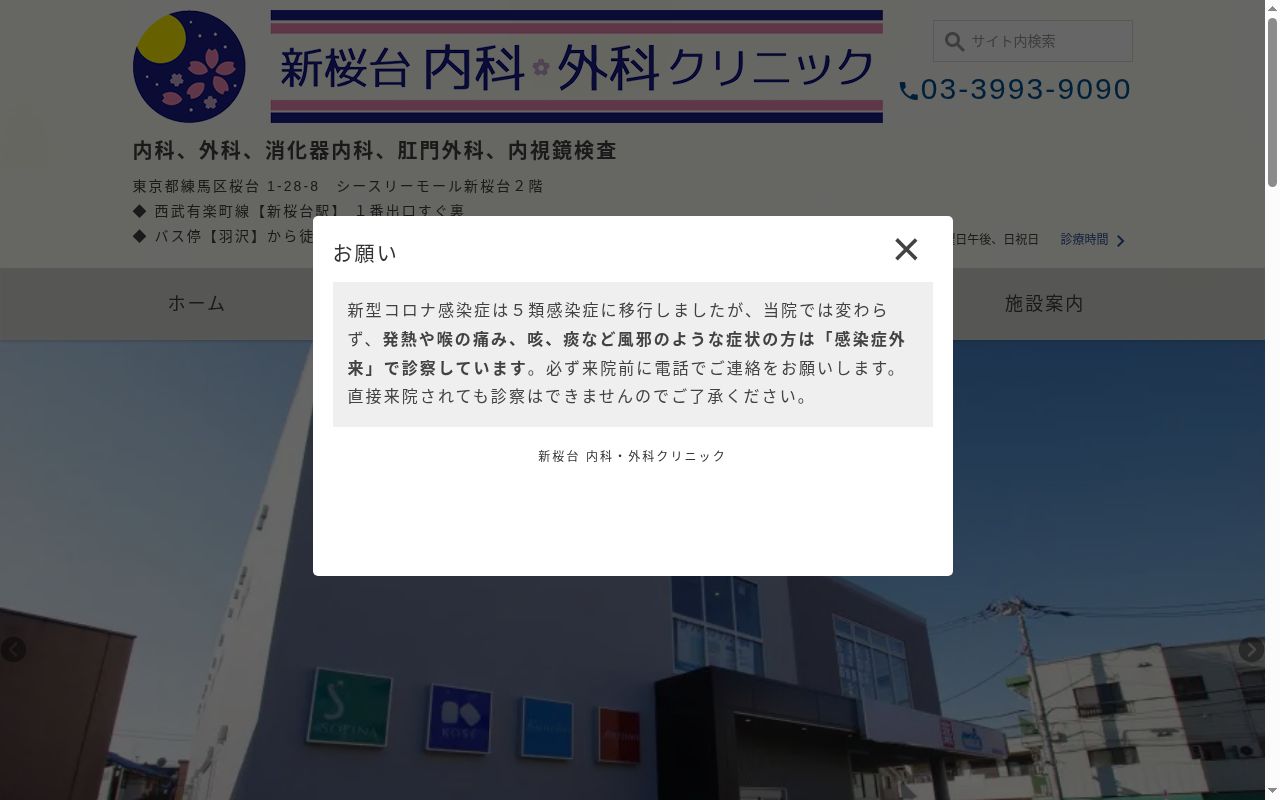Go to next slide arrow
Screen dimensions: 1280x800
click(1251, 649)
